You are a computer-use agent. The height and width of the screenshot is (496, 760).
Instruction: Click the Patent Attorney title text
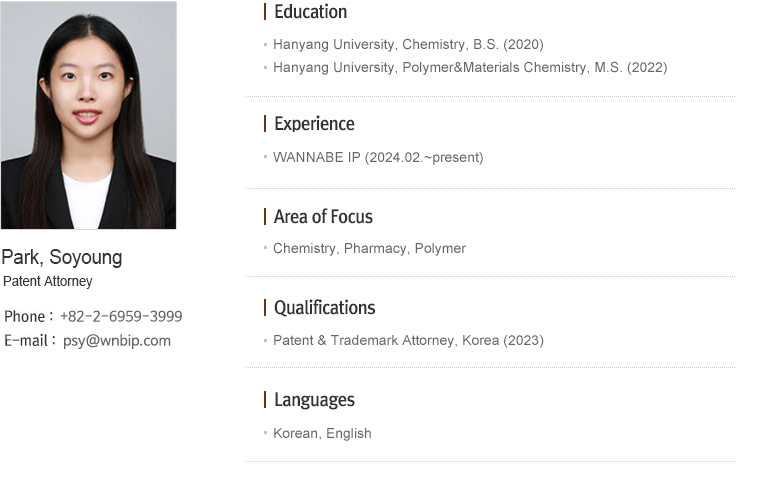[x=48, y=281]
